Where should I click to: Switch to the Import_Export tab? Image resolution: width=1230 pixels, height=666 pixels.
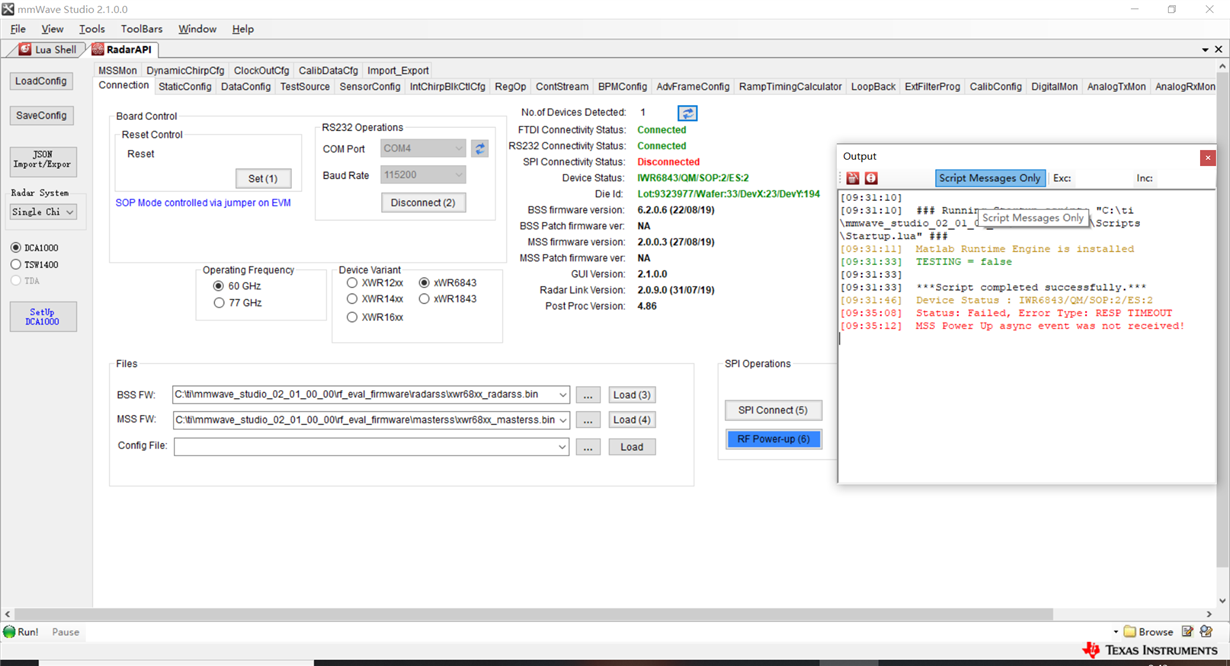(398, 71)
